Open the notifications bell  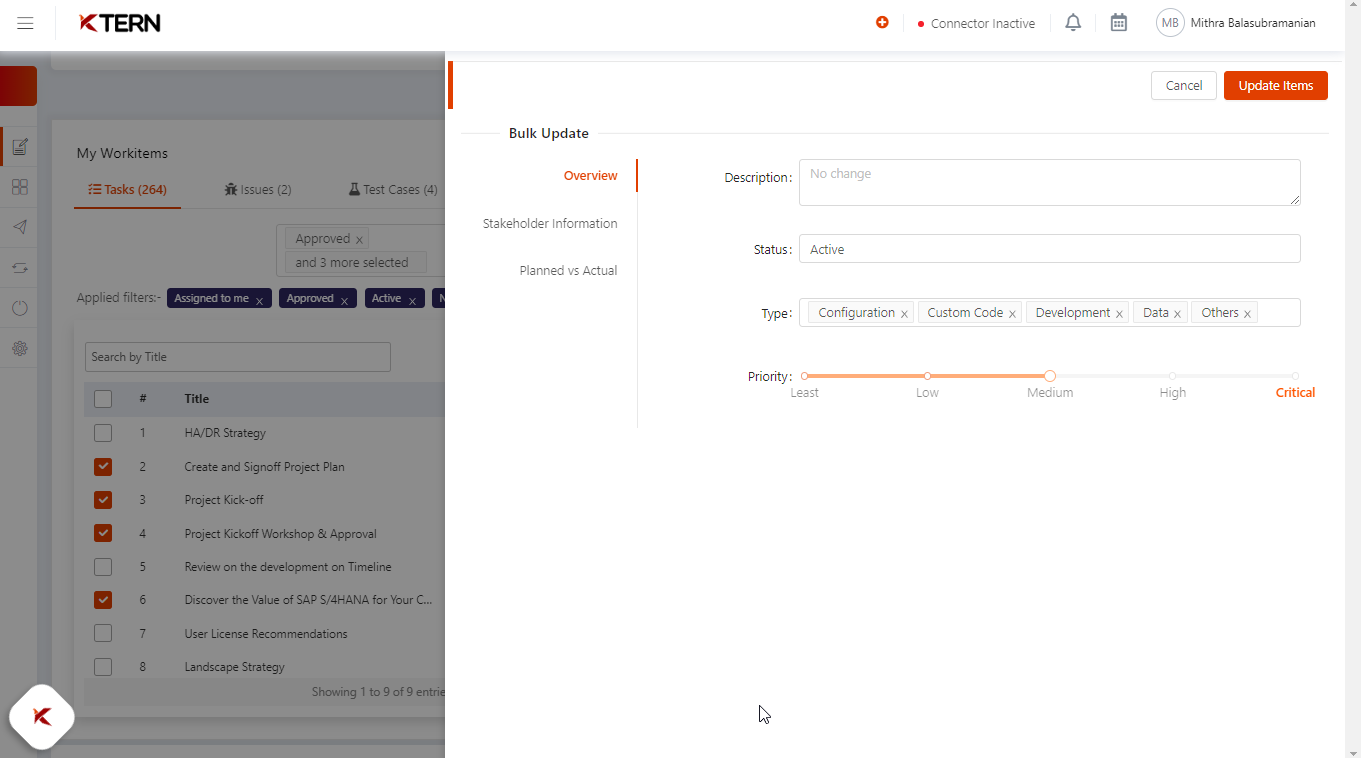click(x=1073, y=22)
